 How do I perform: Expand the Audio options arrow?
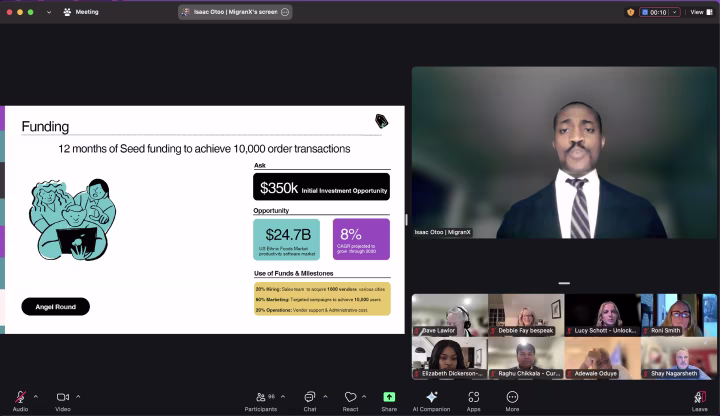point(36,397)
